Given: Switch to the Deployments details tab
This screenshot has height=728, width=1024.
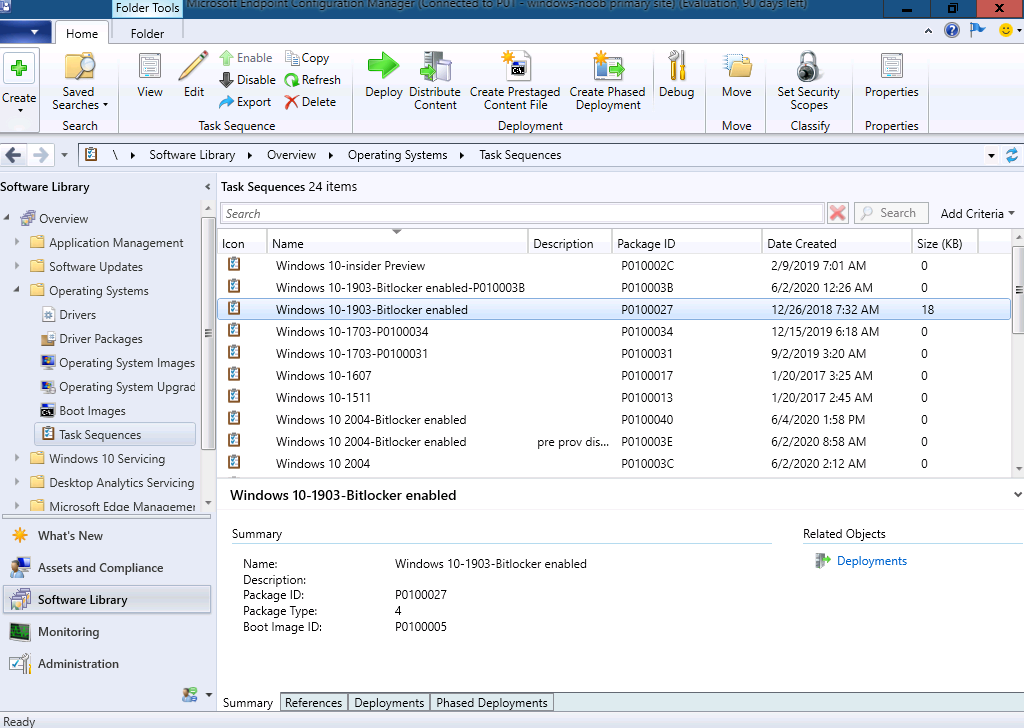Looking at the screenshot, I should point(389,703).
